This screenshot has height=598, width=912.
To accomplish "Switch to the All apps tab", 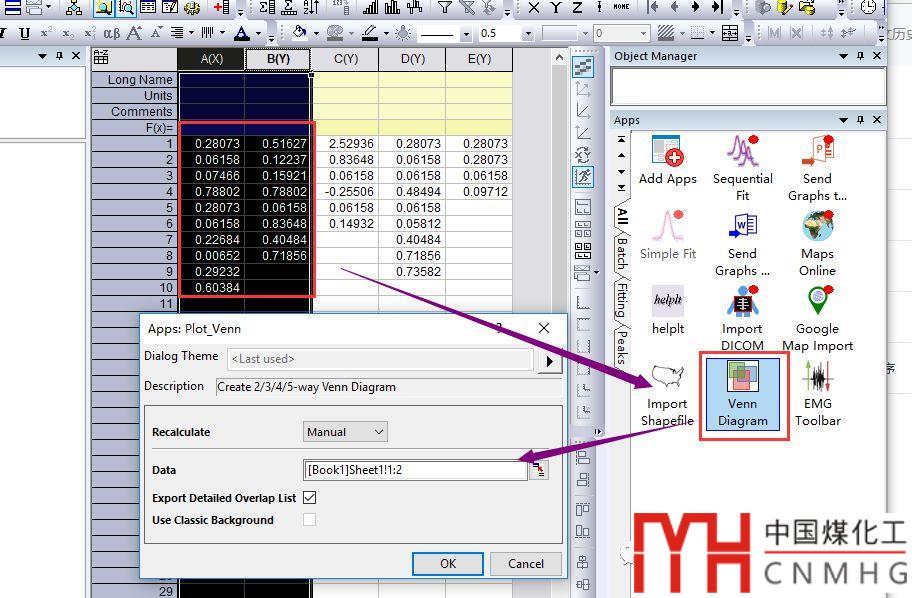I will click(x=622, y=215).
